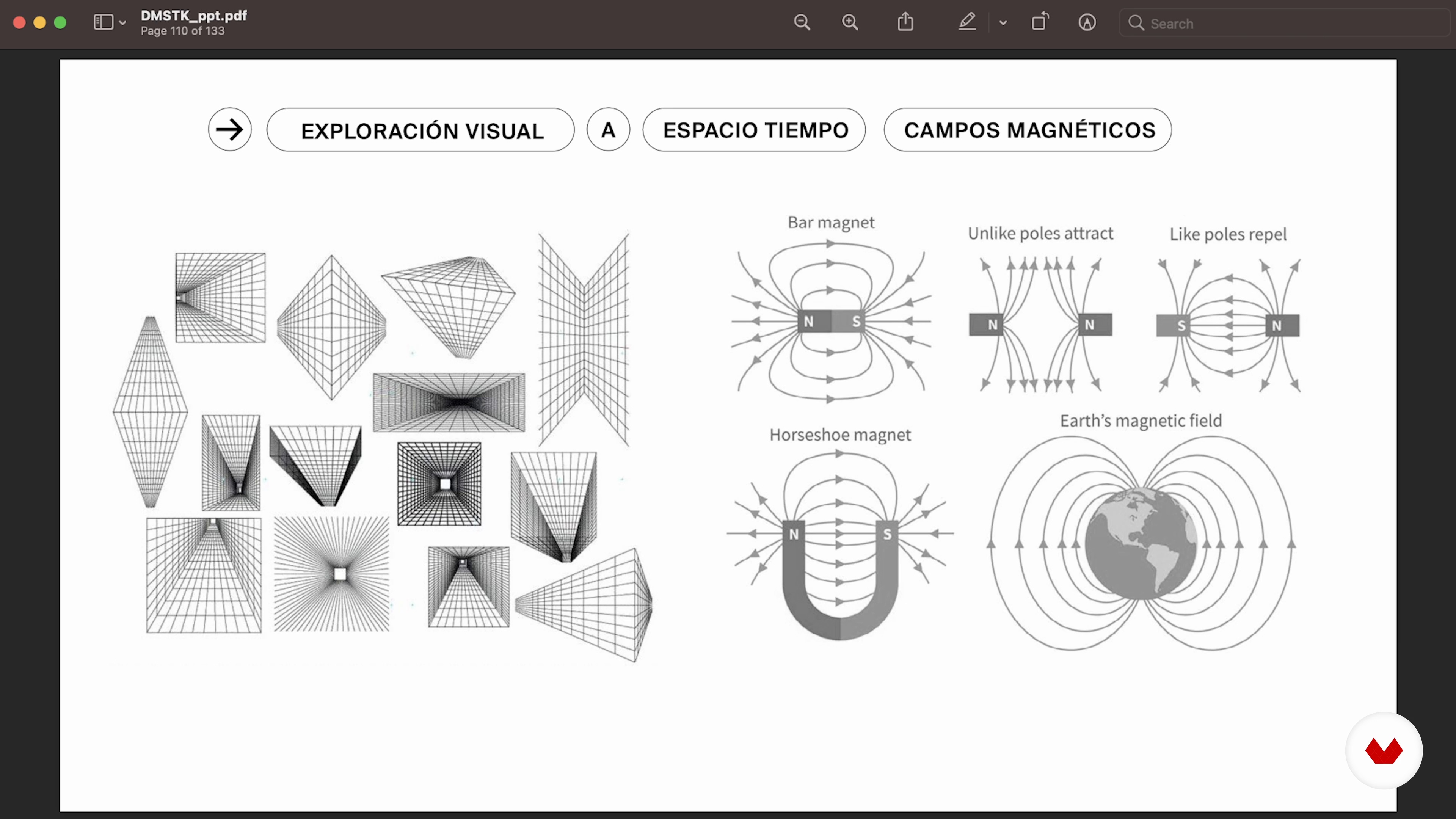The height and width of the screenshot is (819, 1456).
Task: Rotate the page with the Rotate icon
Action: (x=1040, y=22)
